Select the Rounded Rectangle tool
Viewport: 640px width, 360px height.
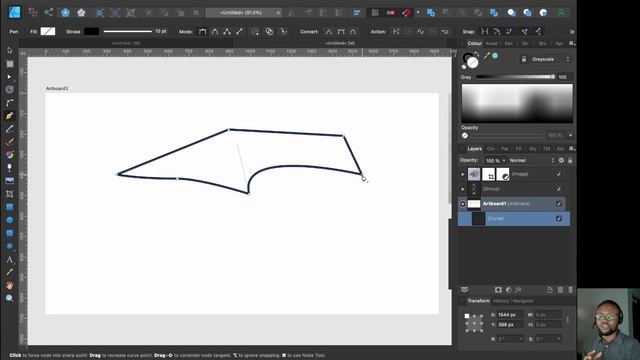(10, 233)
